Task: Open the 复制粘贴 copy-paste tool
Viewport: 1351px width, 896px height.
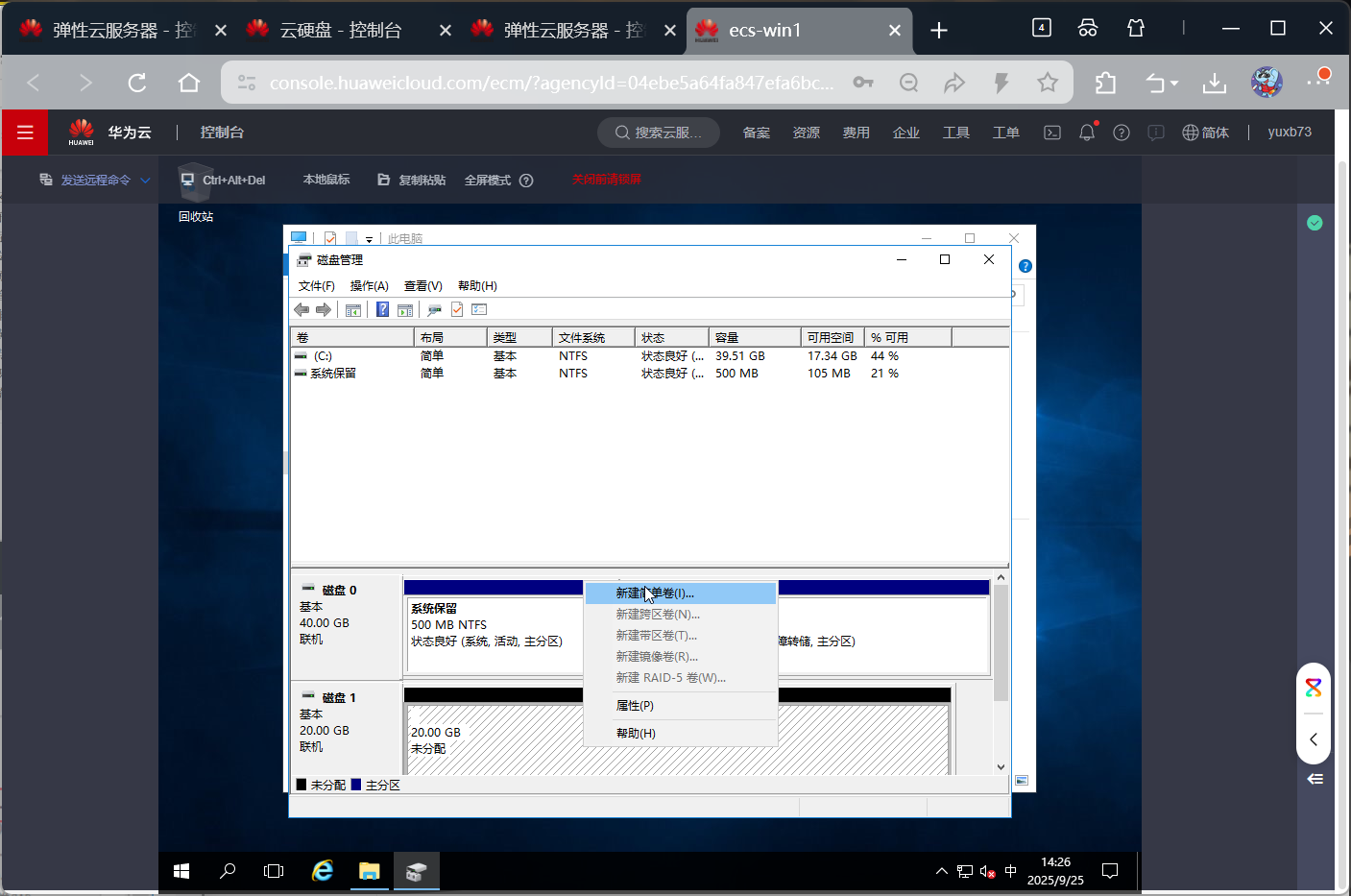Action: click(412, 180)
